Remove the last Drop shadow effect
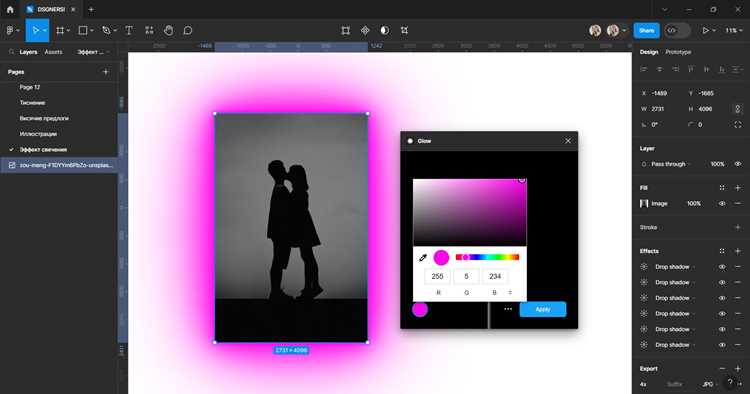Image resolution: width=750 pixels, height=394 pixels. [x=738, y=345]
